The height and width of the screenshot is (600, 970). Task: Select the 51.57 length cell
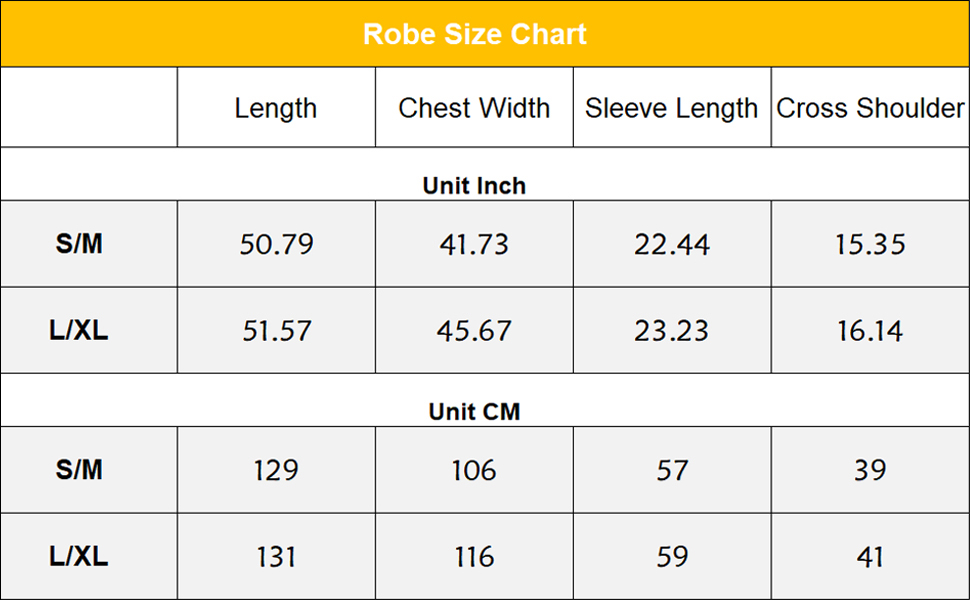[x=276, y=331]
